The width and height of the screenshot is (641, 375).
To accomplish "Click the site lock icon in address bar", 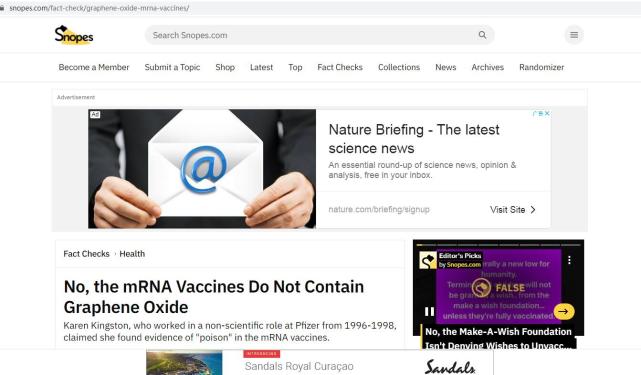I will 2,8.
